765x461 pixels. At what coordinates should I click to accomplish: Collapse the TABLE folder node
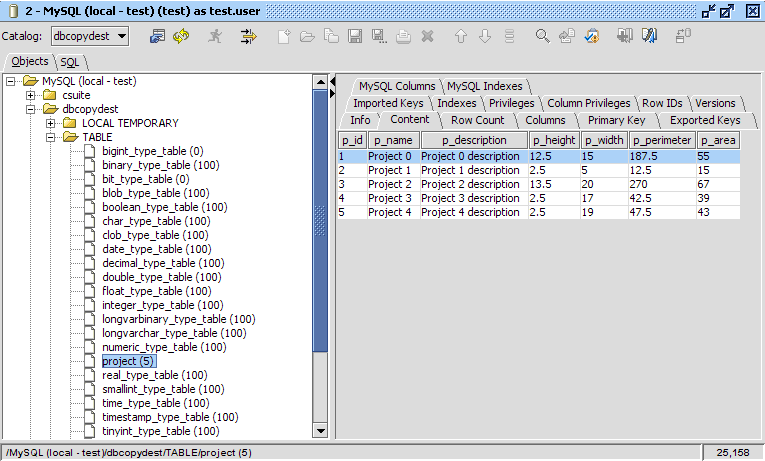coord(51,137)
